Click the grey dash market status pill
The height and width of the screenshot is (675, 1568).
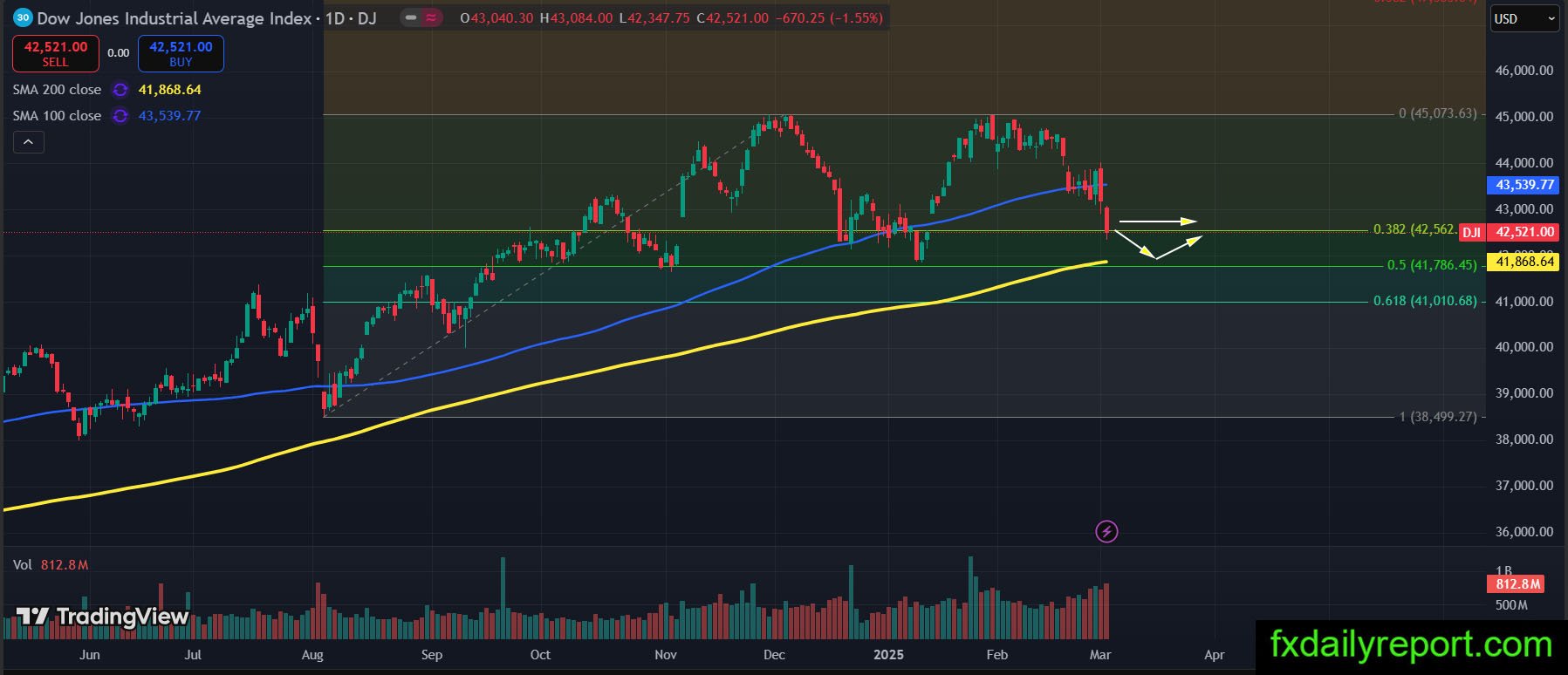(411, 17)
